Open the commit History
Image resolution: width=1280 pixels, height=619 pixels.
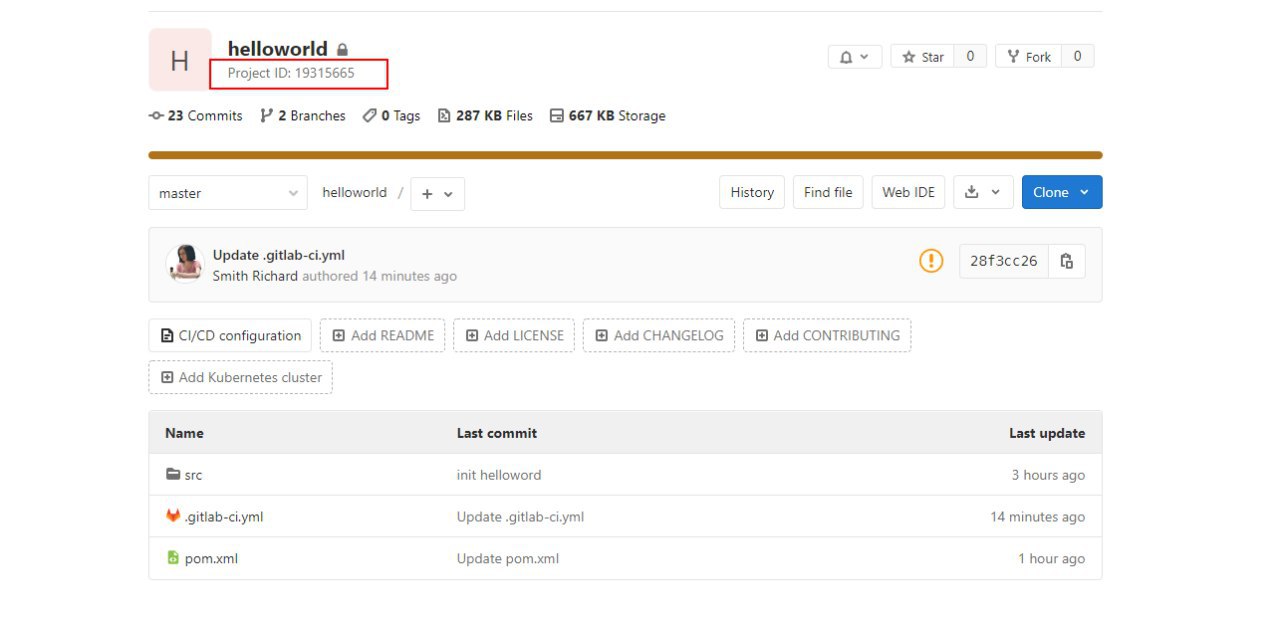tap(752, 192)
